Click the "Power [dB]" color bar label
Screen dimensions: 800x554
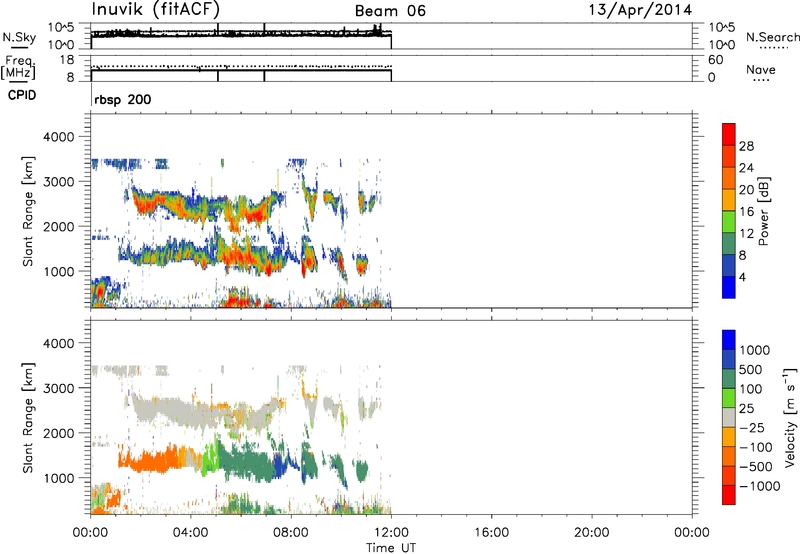(764, 211)
